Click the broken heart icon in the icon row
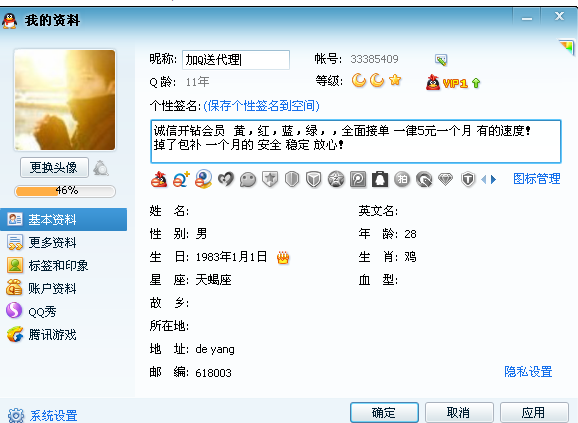The height and width of the screenshot is (423, 578). pyautogui.click(x=226, y=179)
